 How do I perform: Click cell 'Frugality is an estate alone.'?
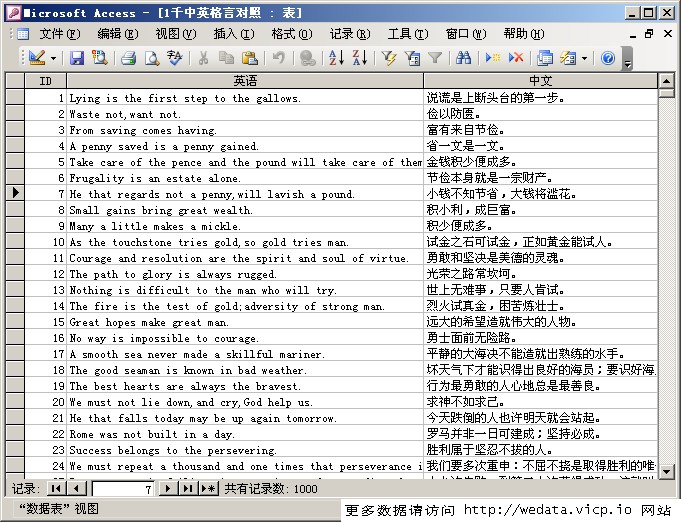245,178
